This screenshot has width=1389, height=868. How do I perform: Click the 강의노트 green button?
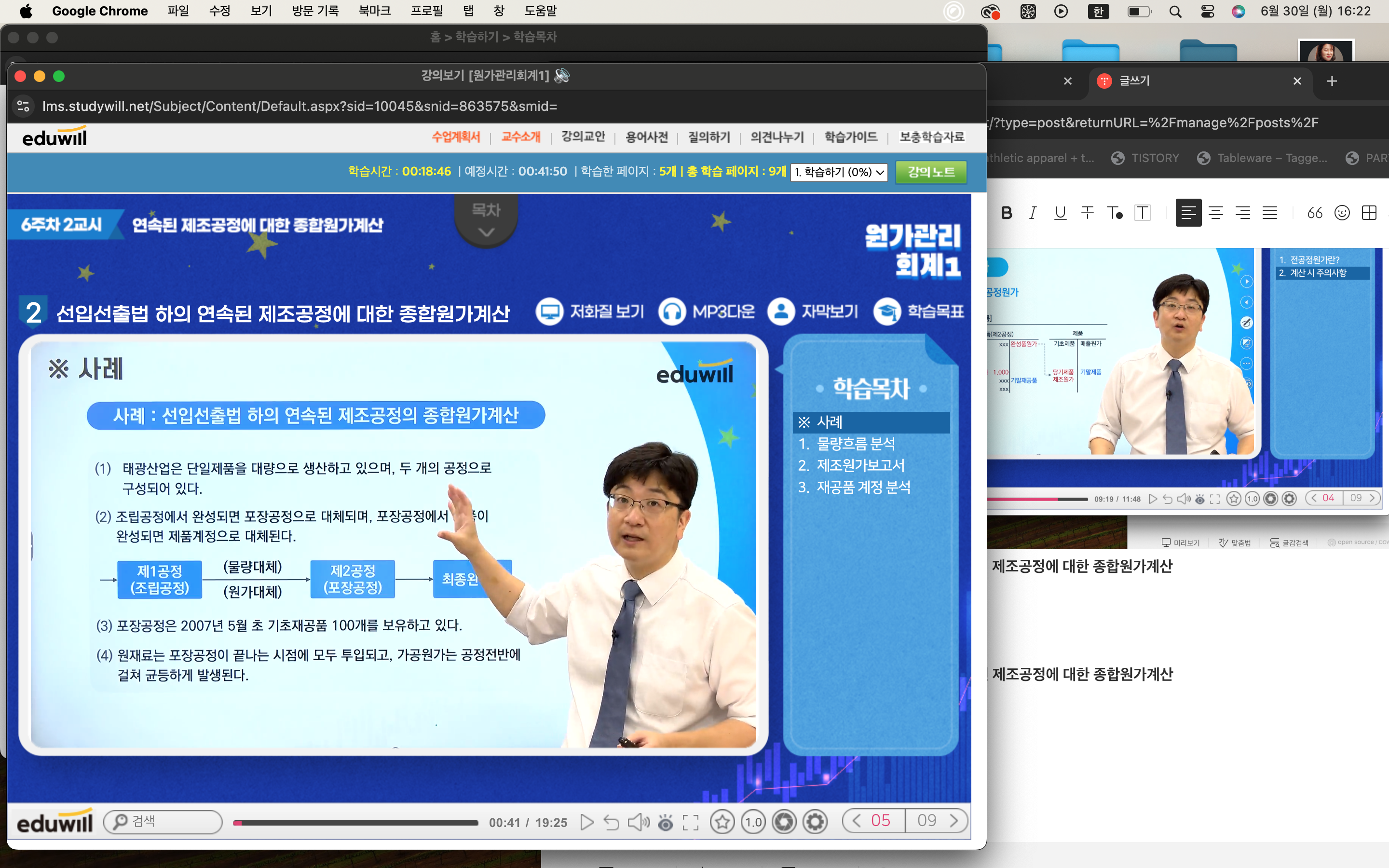click(x=931, y=172)
